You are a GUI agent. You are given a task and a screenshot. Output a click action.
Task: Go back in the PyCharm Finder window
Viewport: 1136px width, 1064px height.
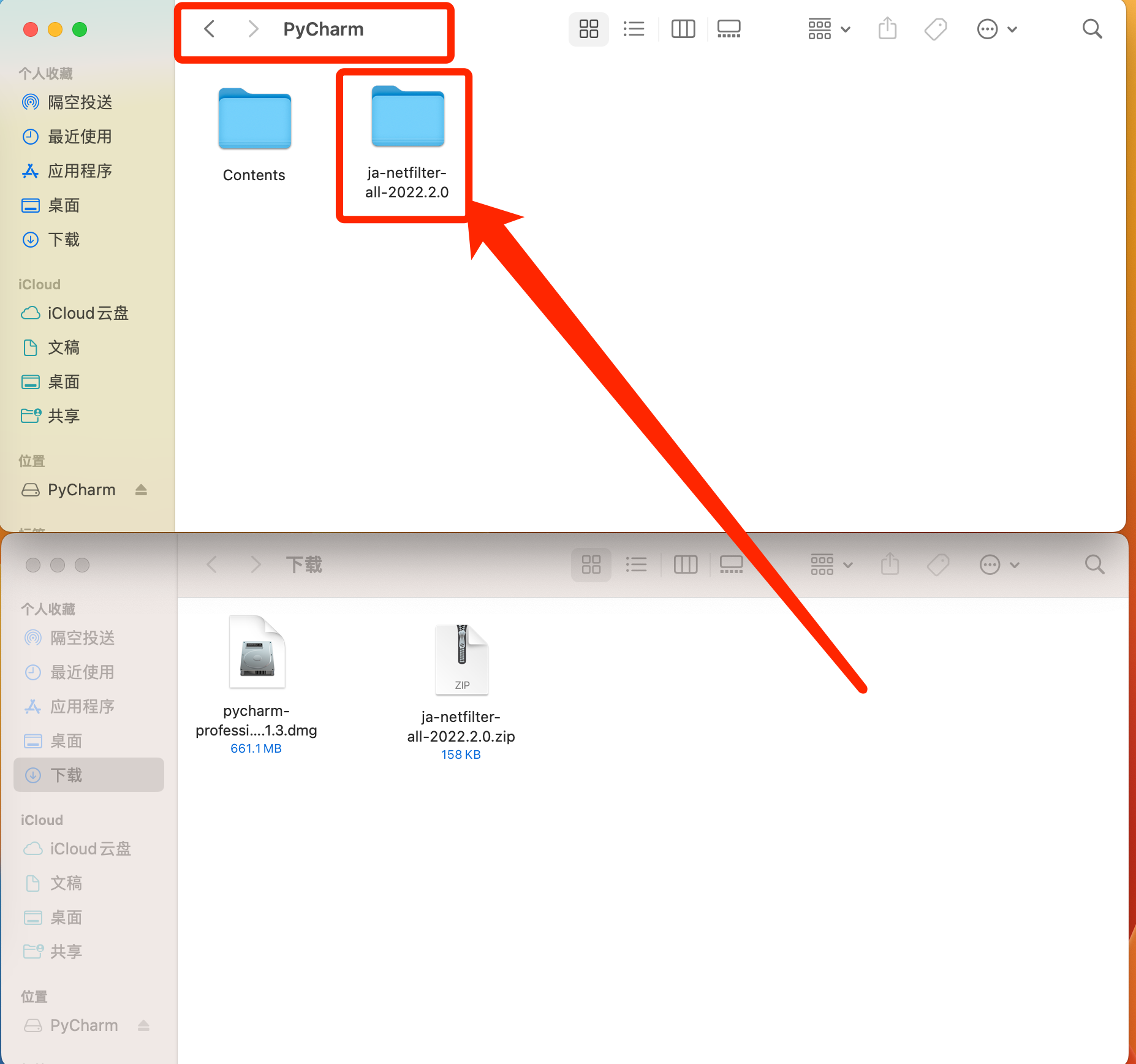tap(209, 29)
